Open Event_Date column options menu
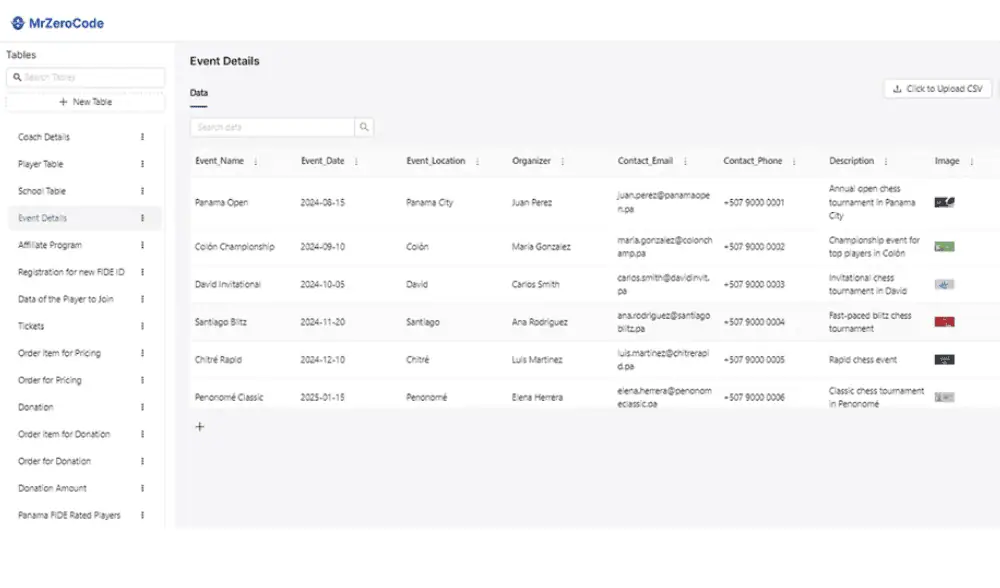The width and height of the screenshot is (1000, 588). (356, 162)
